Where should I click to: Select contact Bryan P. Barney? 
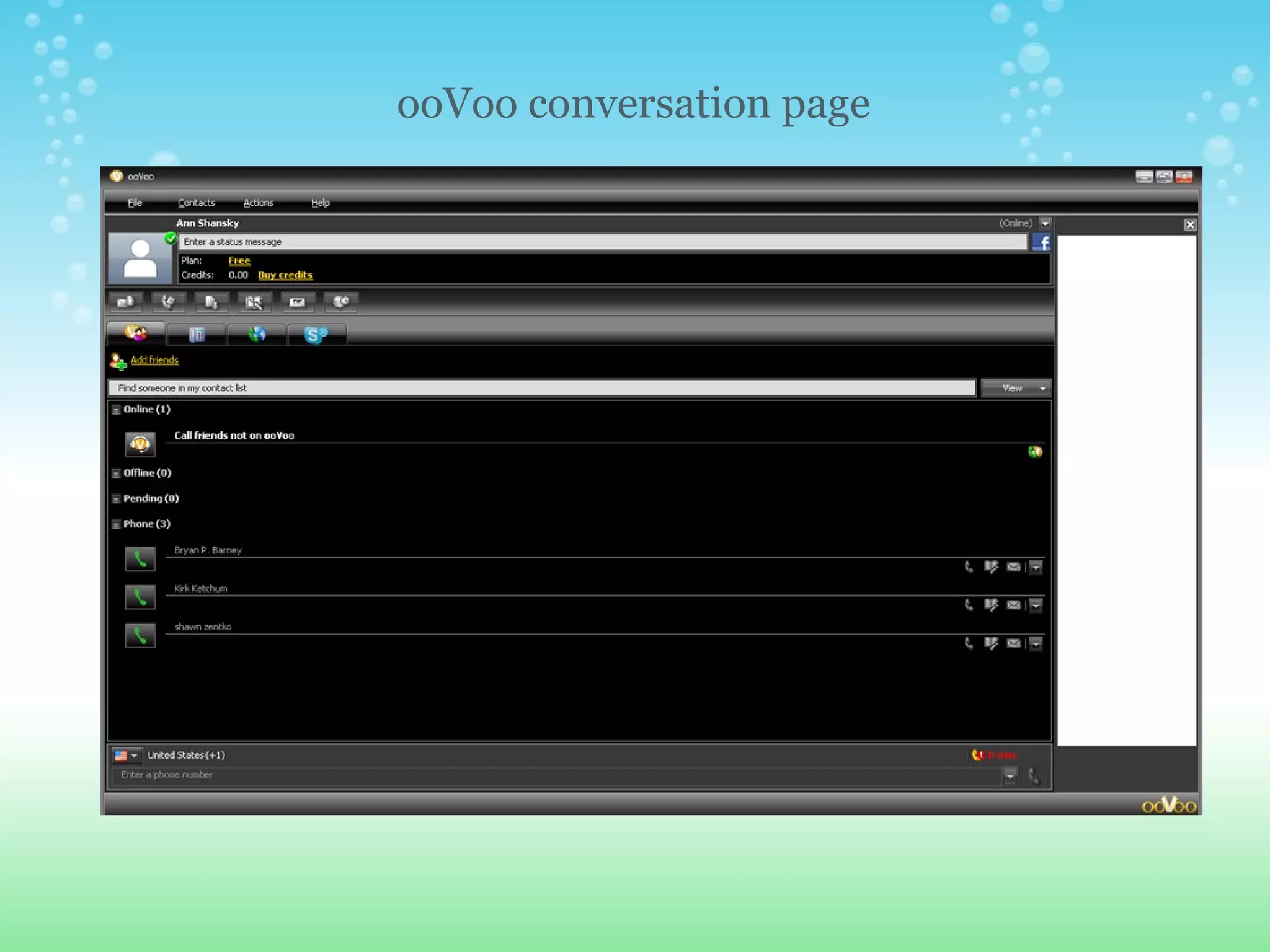208,550
